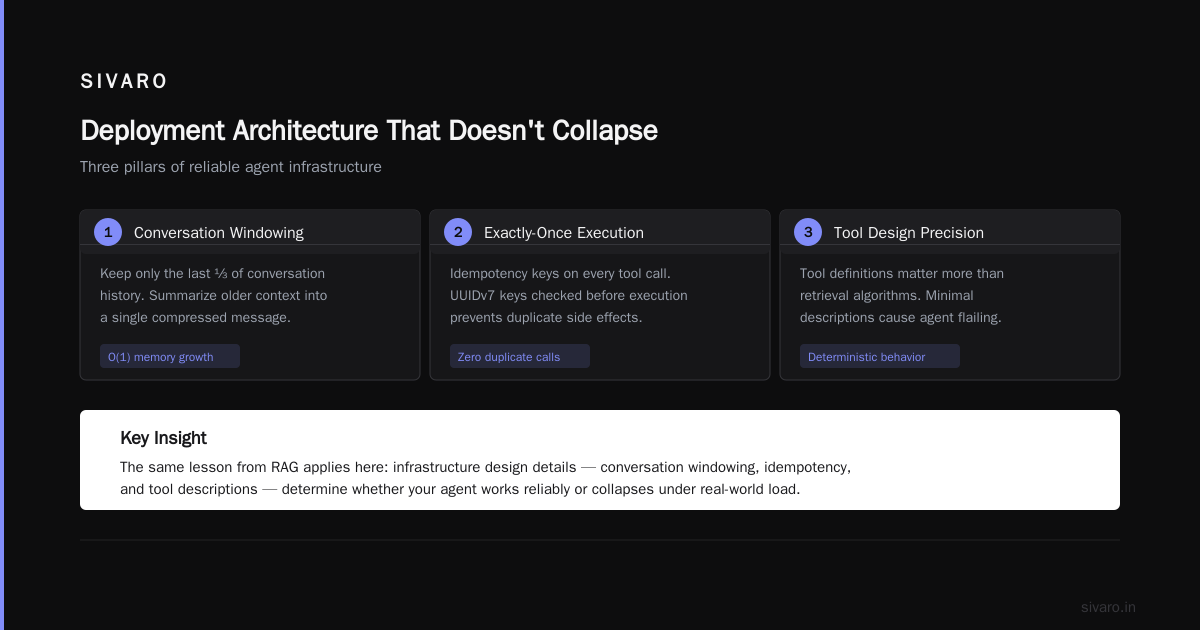Click the conversation history description text
The height and width of the screenshot is (630, 1200).
(214, 295)
